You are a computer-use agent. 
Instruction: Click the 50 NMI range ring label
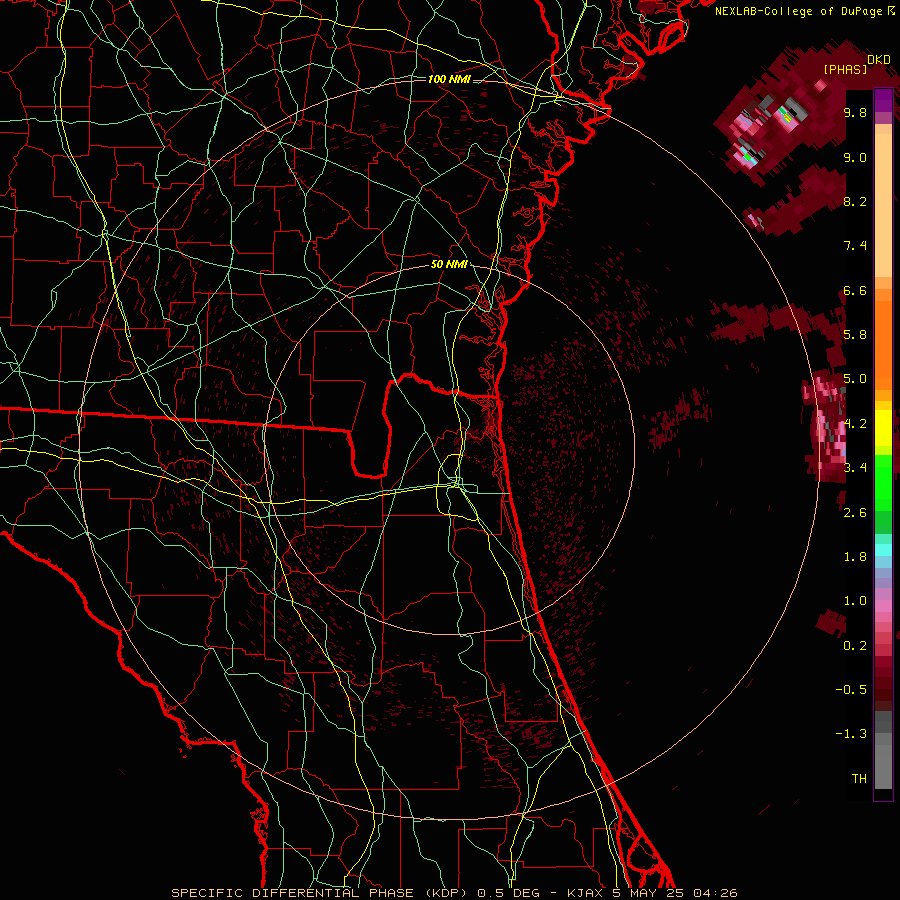click(449, 264)
